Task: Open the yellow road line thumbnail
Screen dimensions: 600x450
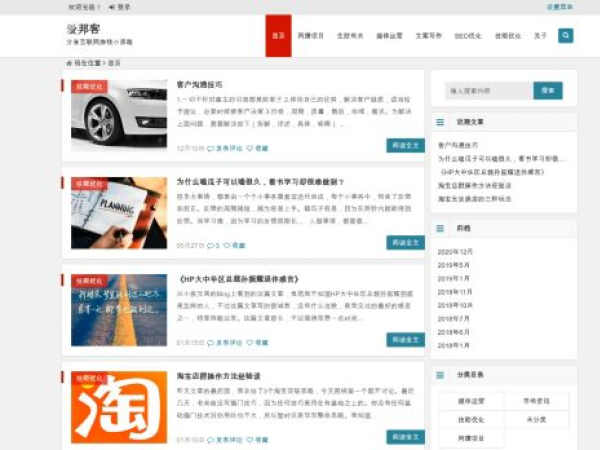Action: click(x=119, y=310)
